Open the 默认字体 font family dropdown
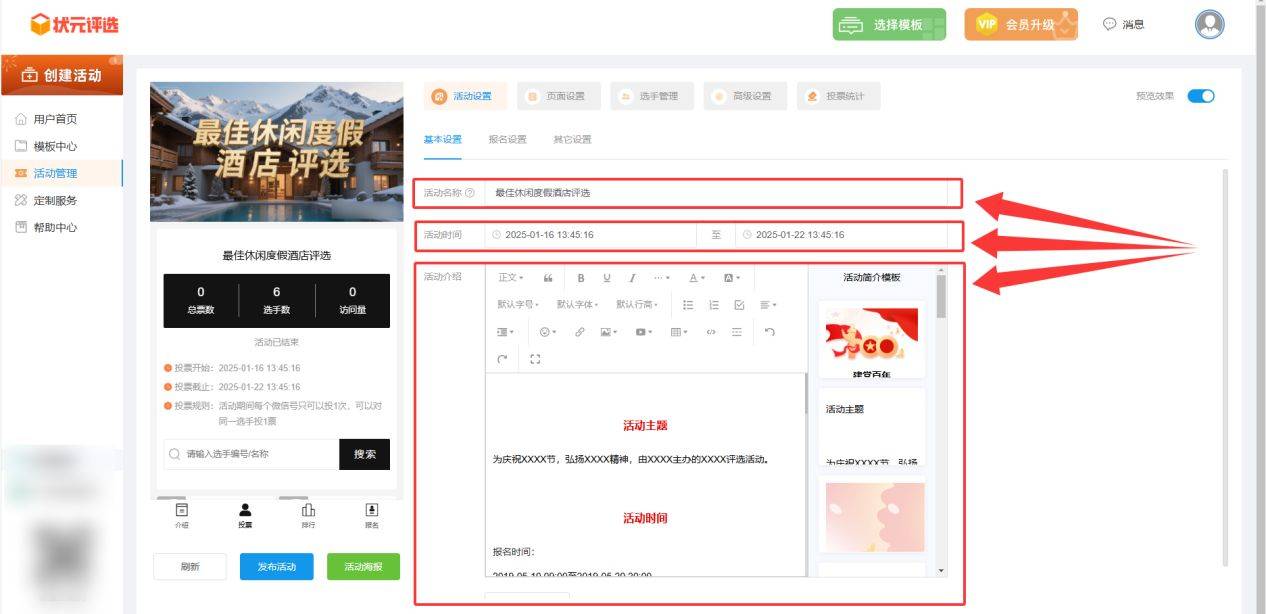Screen dimensions: 1266x614 (x=577, y=305)
